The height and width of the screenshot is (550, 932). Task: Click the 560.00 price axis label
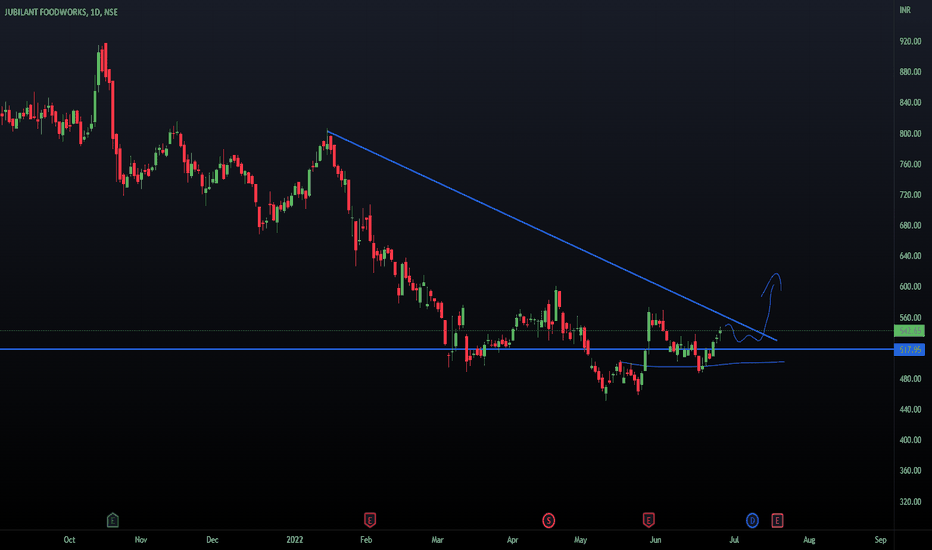point(910,318)
